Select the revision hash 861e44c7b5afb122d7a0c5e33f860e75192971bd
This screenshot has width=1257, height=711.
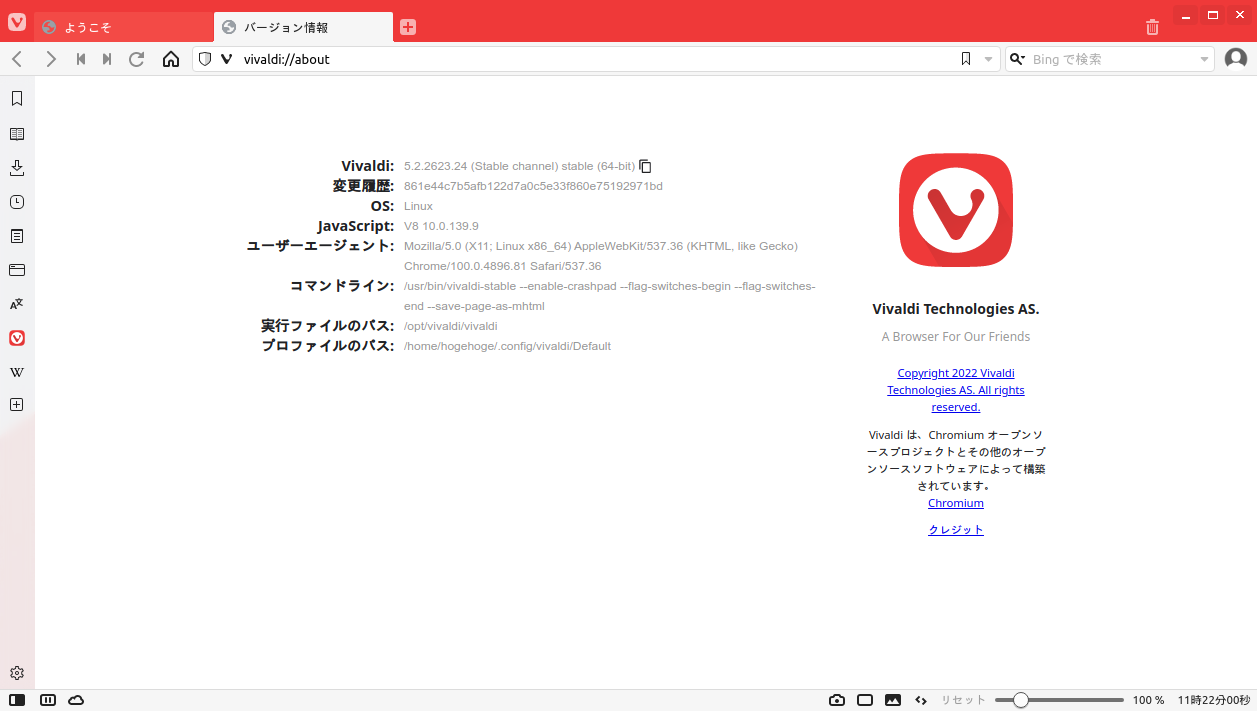pyautogui.click(x=533, y=186)
